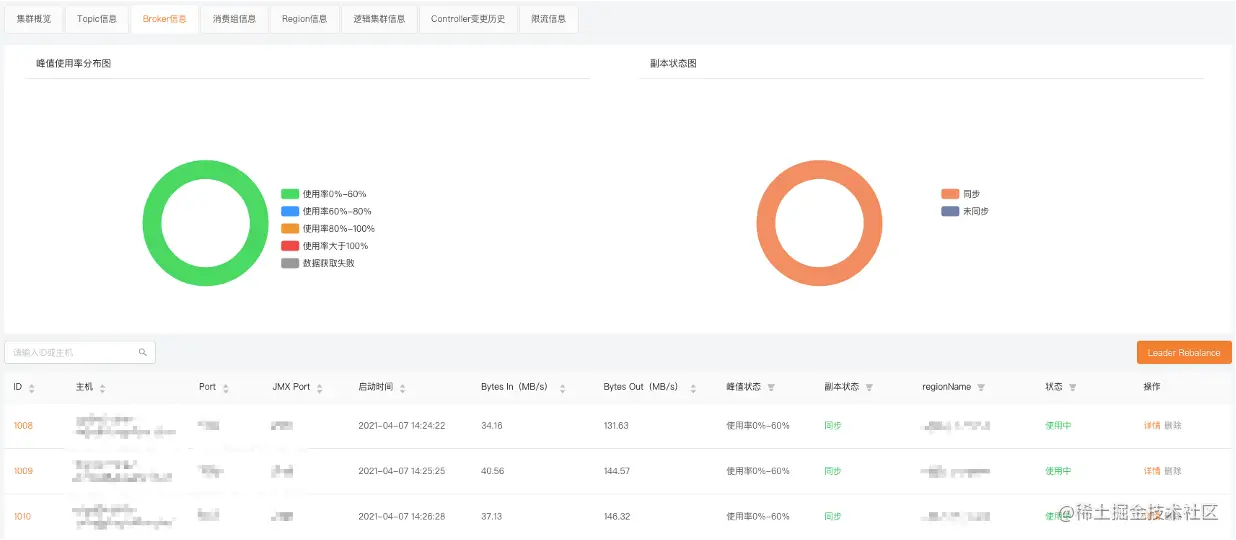Sort by Bytes In (MB/s) arrows

tap(563, 388)
